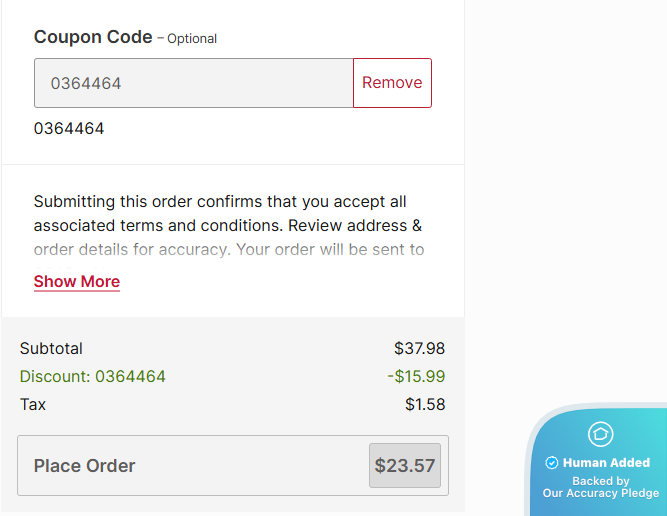This screenshot has height=516, width=667.
Task: Click the coupon code input field
Action: coord(194,83)
